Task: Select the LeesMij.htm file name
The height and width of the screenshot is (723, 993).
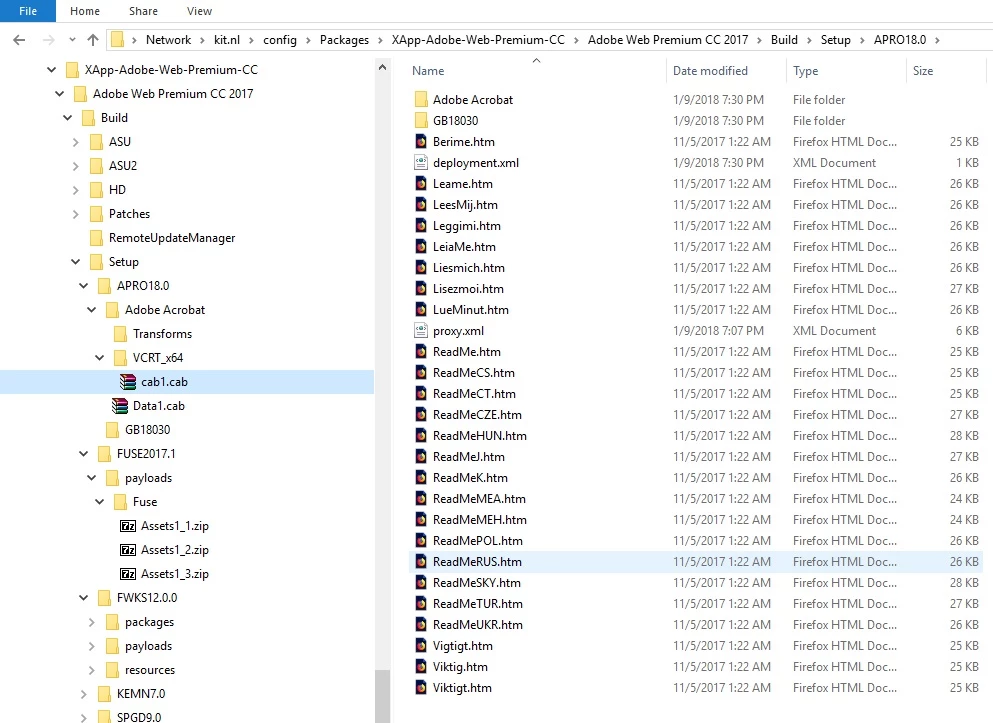Action: pos(465,204)
